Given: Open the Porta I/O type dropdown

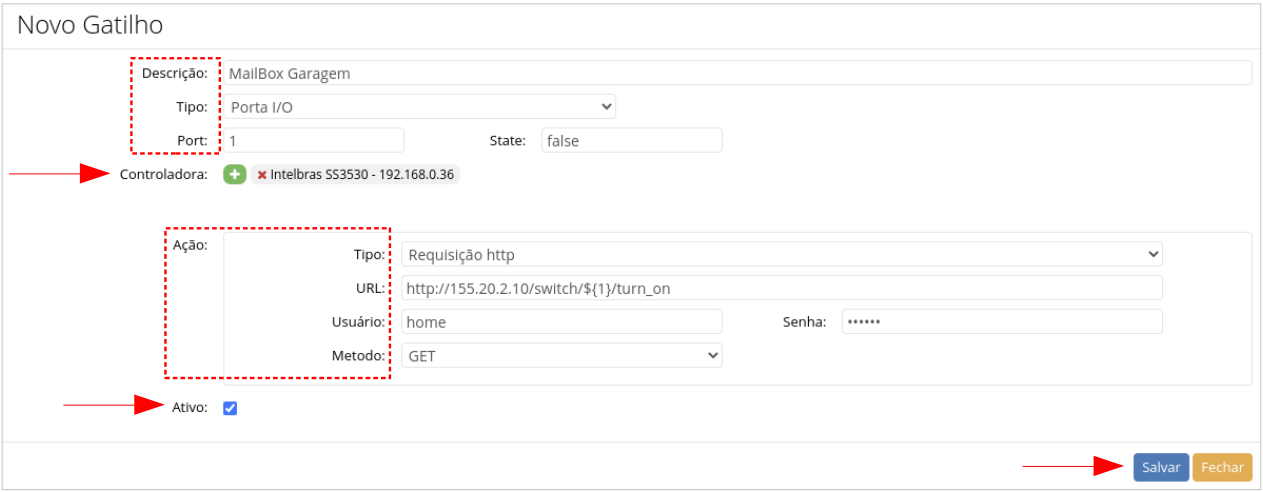Looking at the screenshot, I should click(x=419, y=106).
